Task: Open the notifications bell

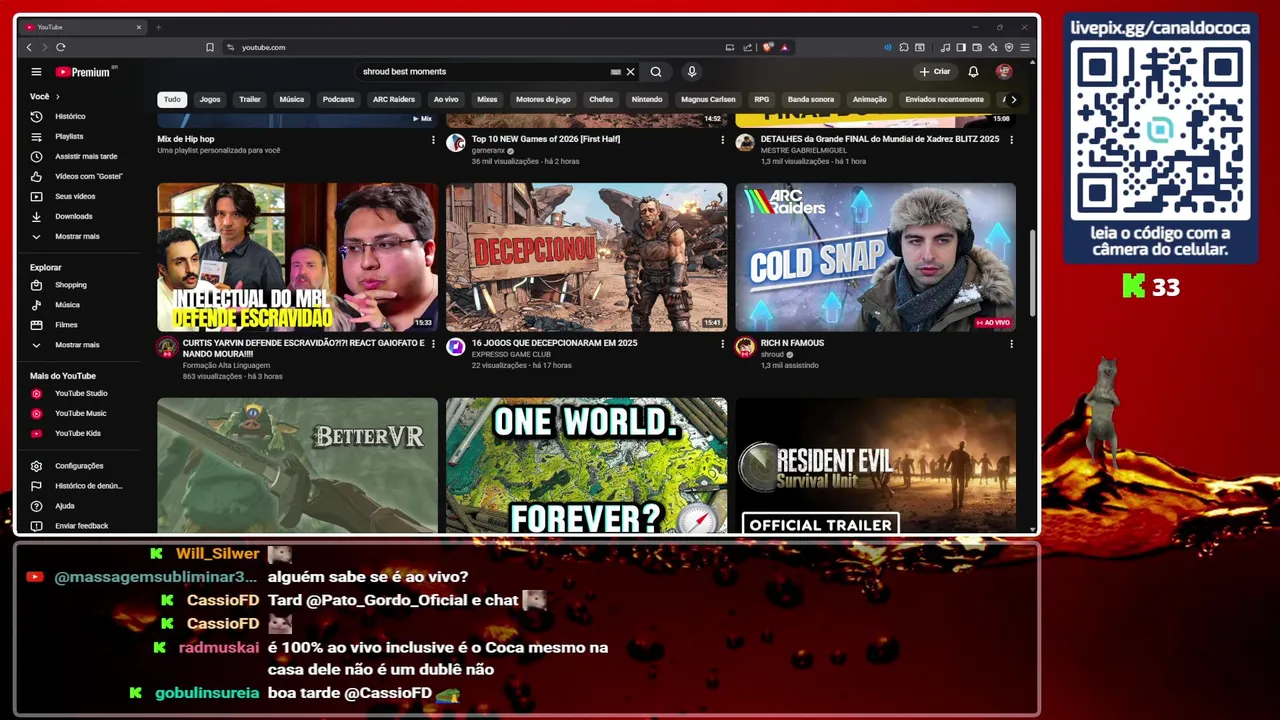Action: pyautogui.click(x=973, y=72)
